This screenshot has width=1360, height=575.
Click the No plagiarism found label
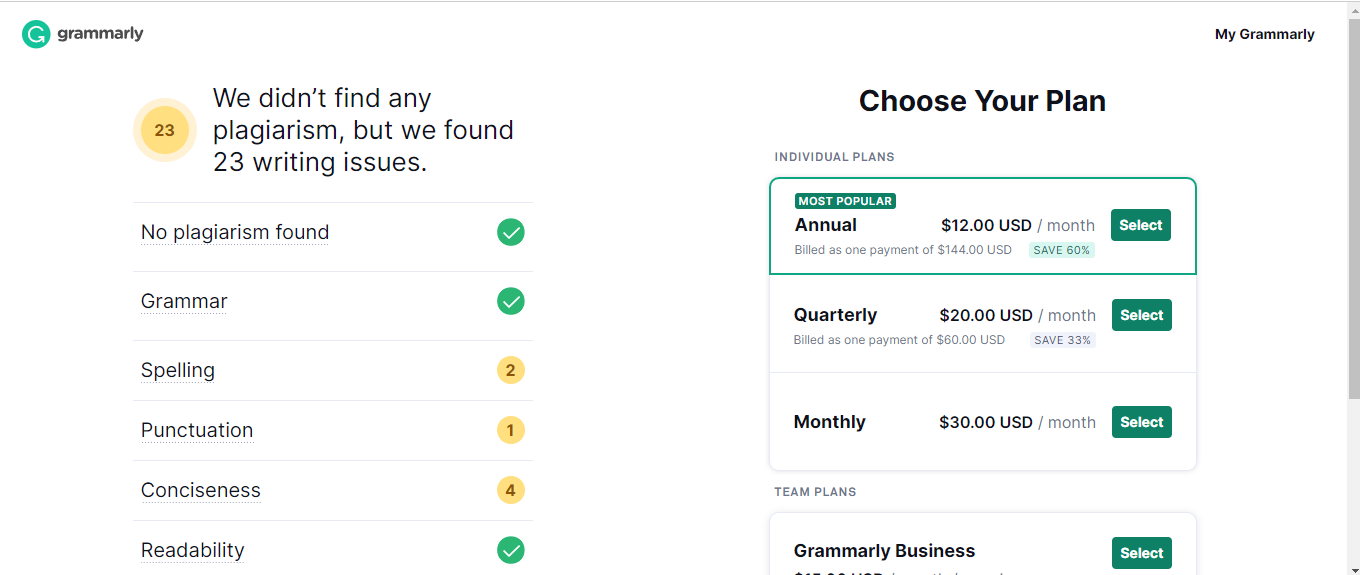tap(235, 233)
